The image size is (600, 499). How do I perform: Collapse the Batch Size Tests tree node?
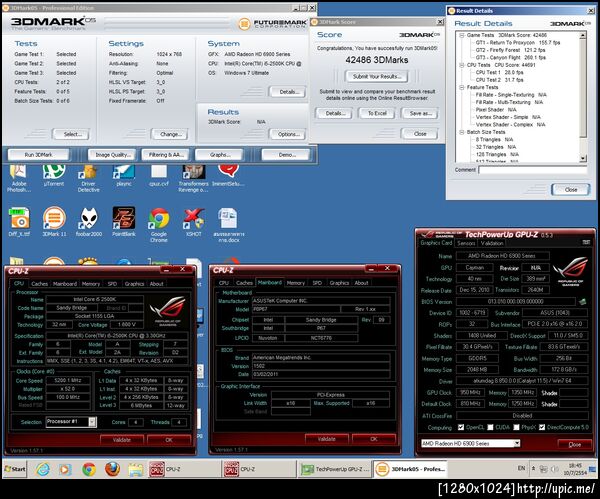pos(461,132)
